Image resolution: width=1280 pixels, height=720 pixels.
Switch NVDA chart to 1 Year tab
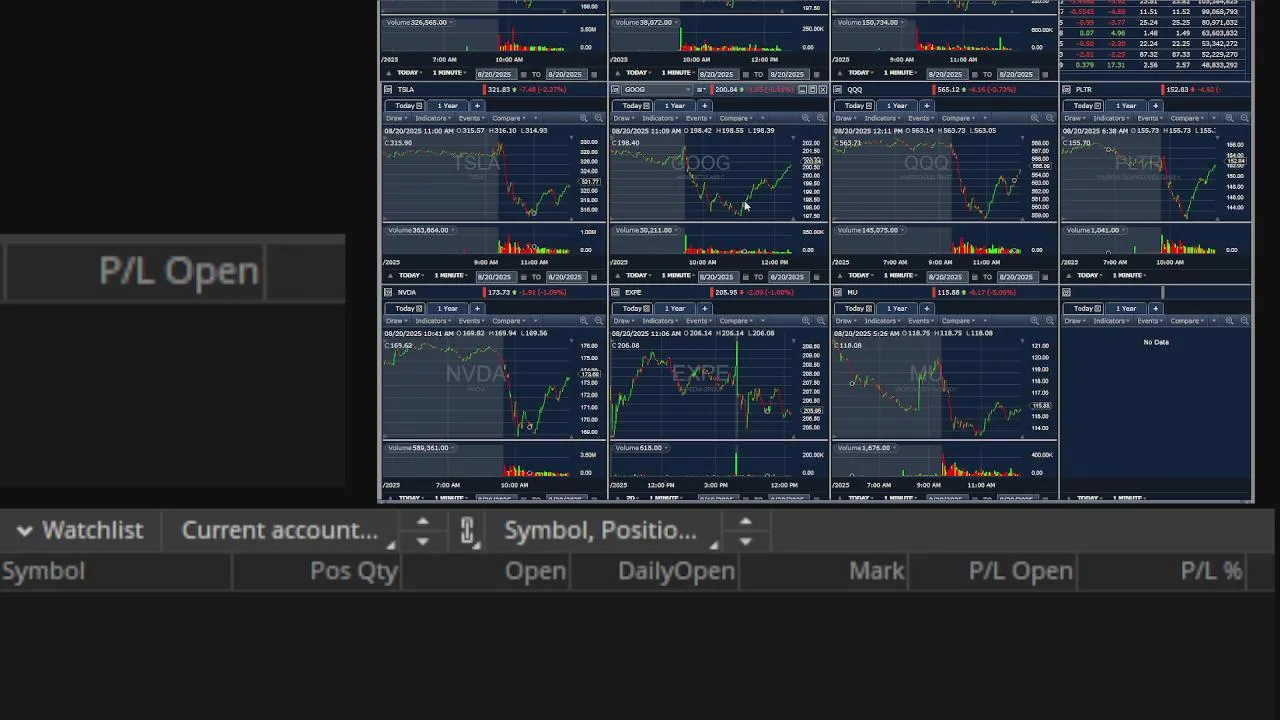tap(448, 308)
